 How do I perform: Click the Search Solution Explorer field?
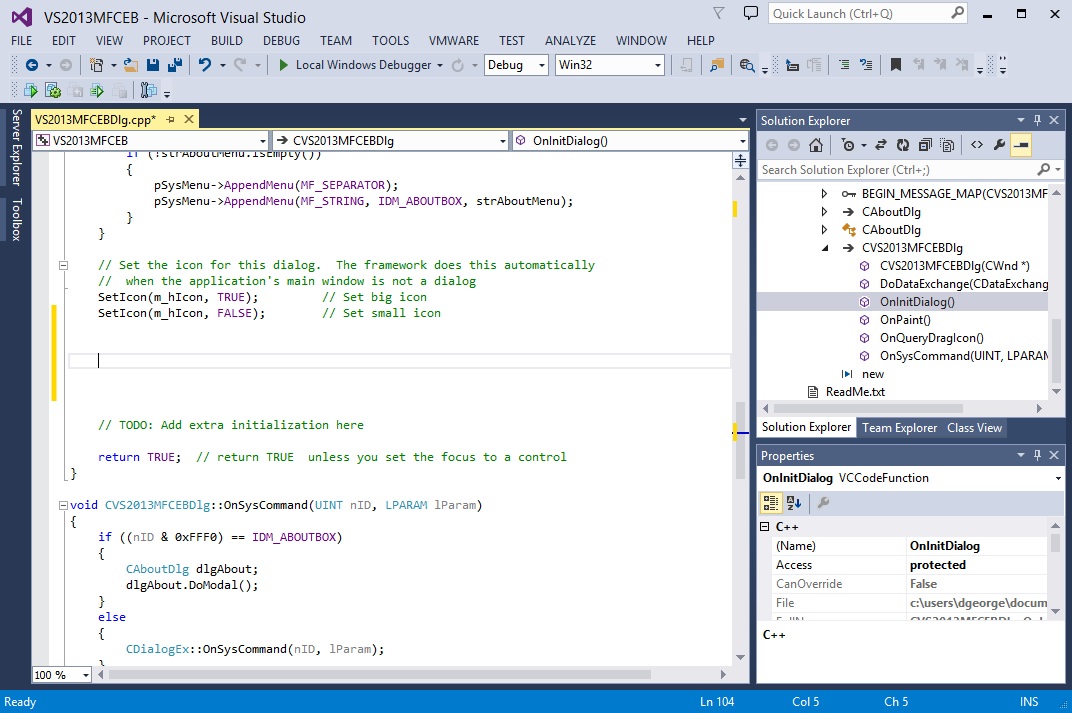pyautogui.click(x=911, y=170)
